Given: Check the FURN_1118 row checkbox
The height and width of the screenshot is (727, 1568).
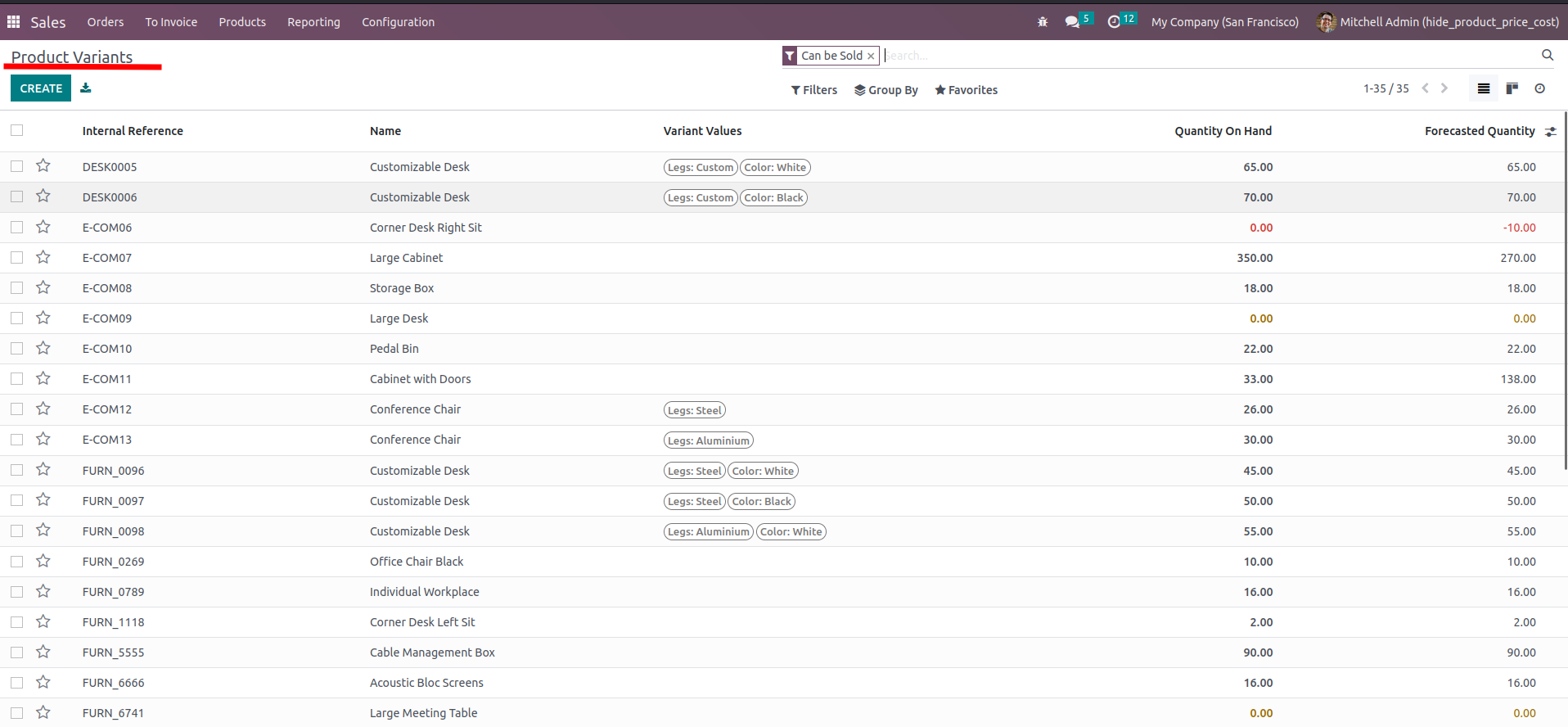Looking at the screenshot, I should click(x=17, y=621).
